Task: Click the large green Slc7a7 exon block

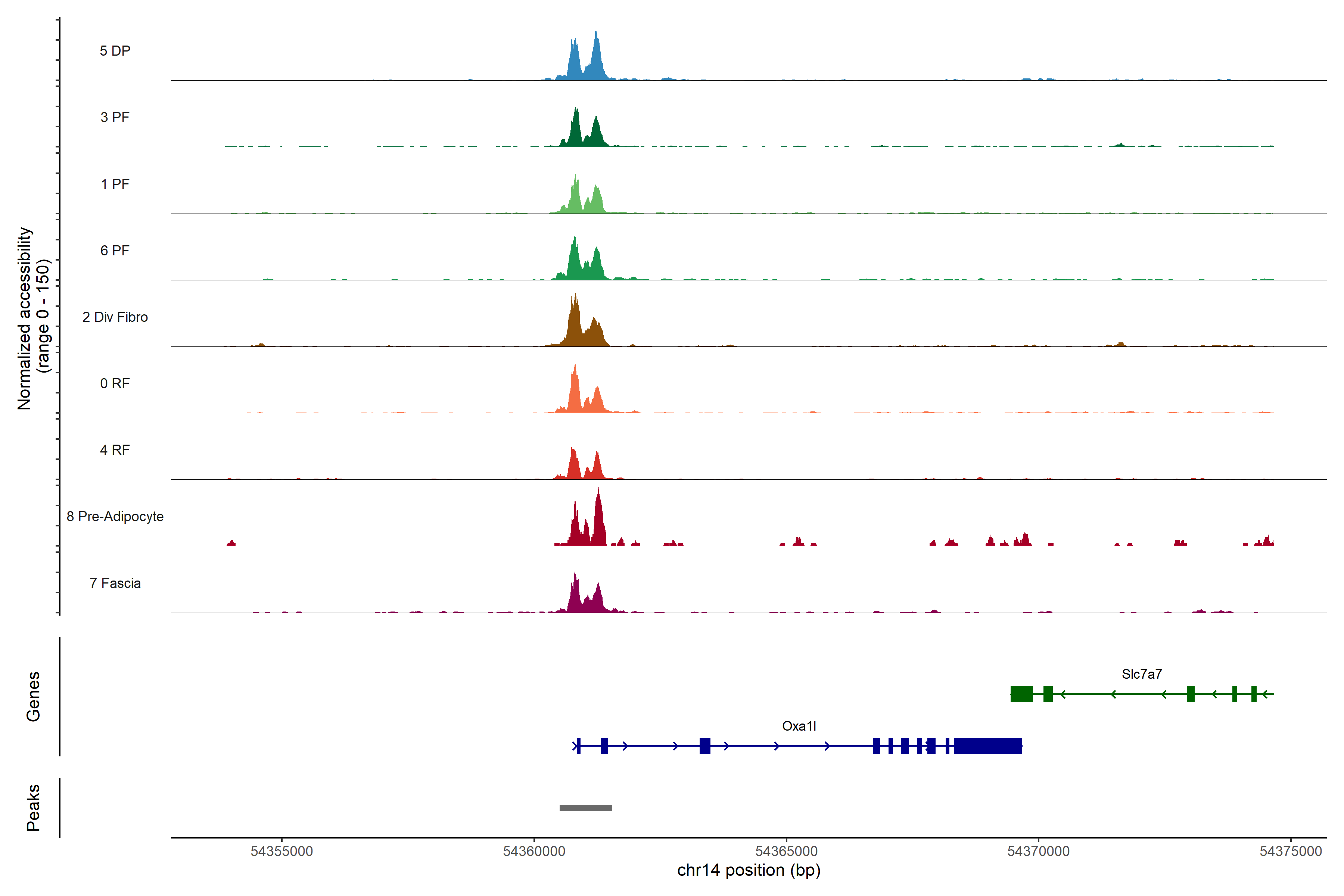Action: coord(1021,694)
